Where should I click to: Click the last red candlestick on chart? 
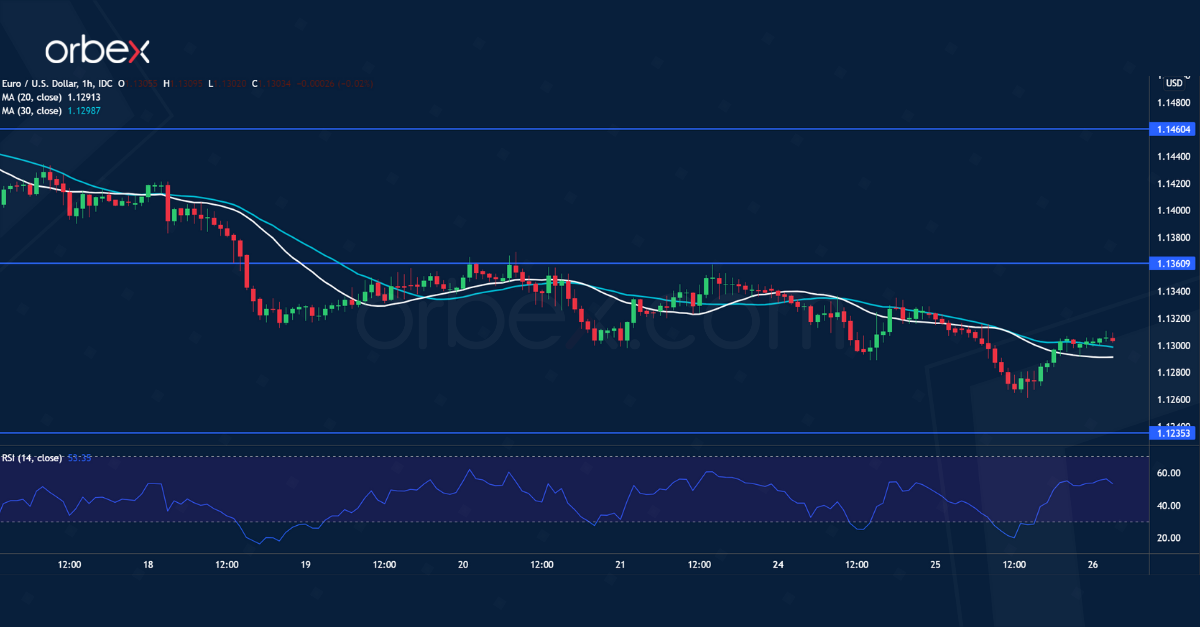coord(1113,340)
